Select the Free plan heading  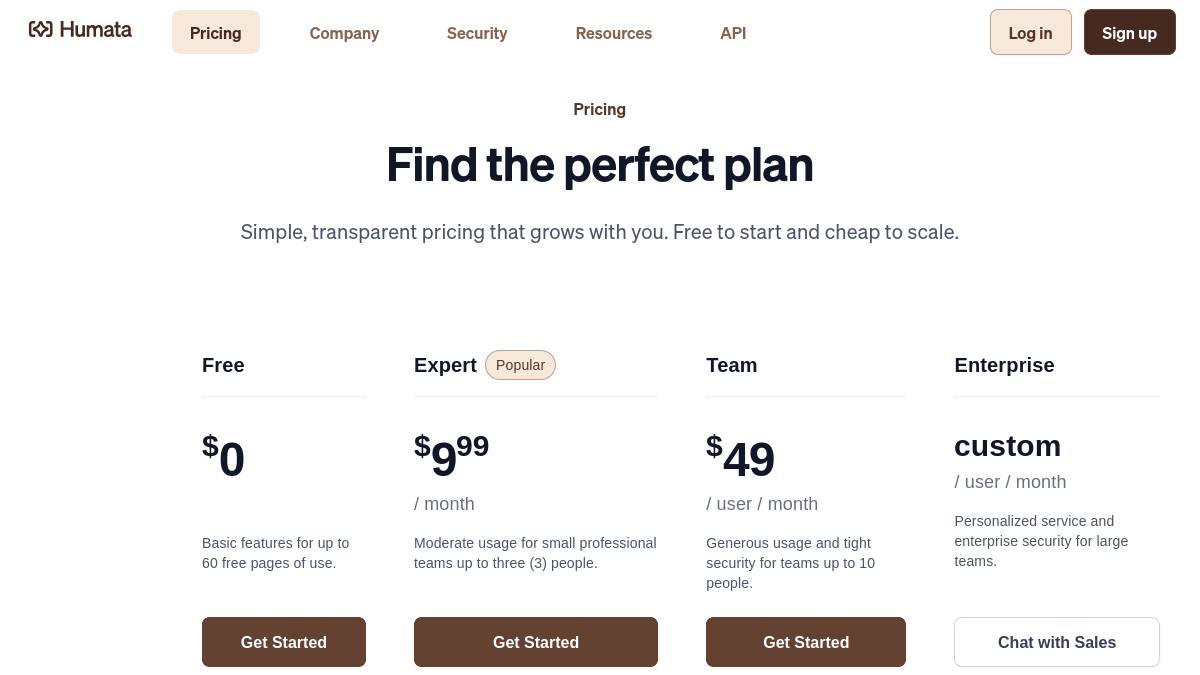(223, 365)
